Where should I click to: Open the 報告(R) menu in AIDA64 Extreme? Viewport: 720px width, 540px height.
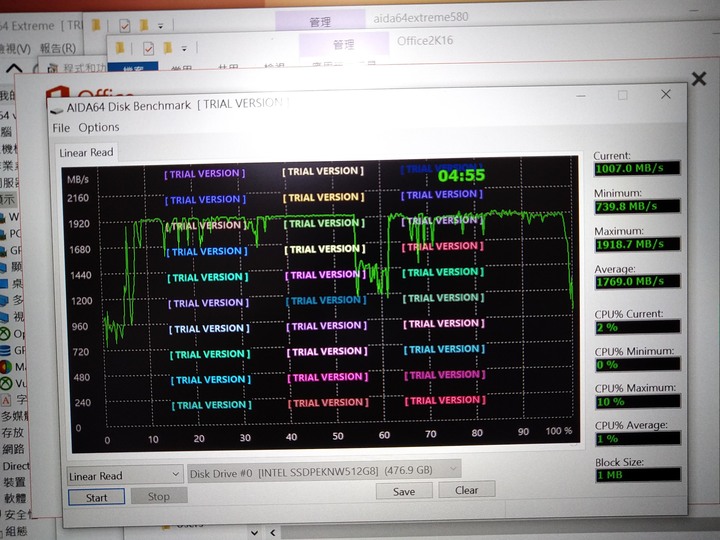point(57,48)
